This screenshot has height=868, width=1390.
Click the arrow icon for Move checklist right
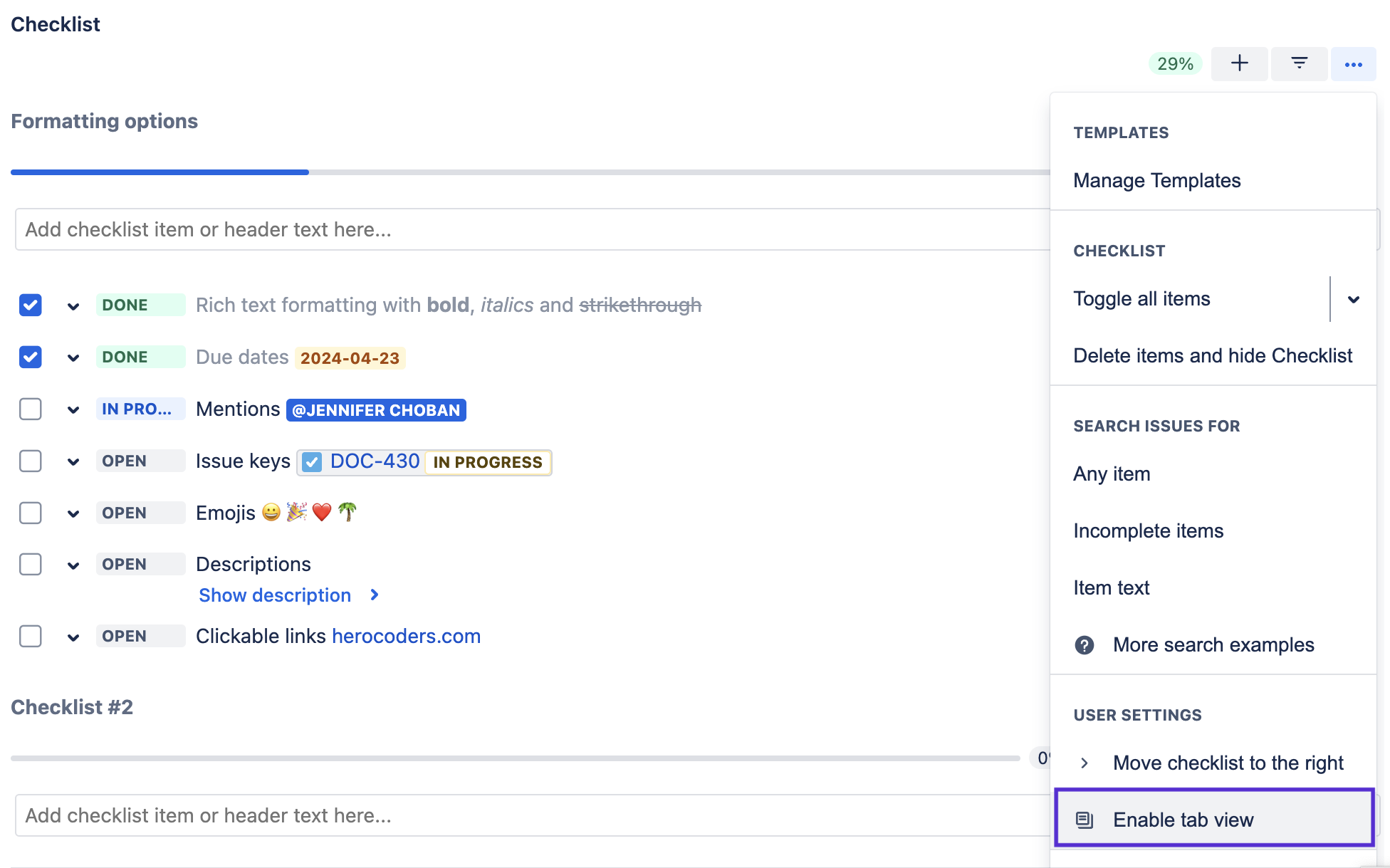pos(1084,763)
